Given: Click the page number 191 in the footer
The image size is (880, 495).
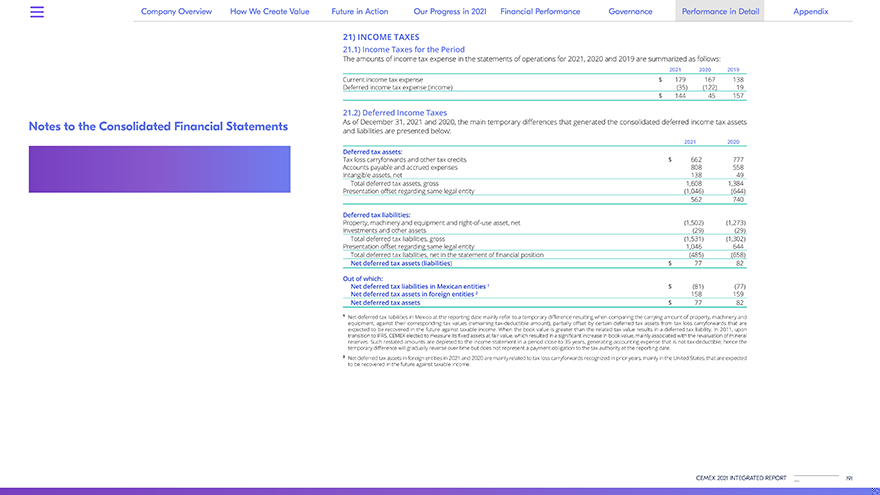Looking at the screenshot, I should (849, 478).
